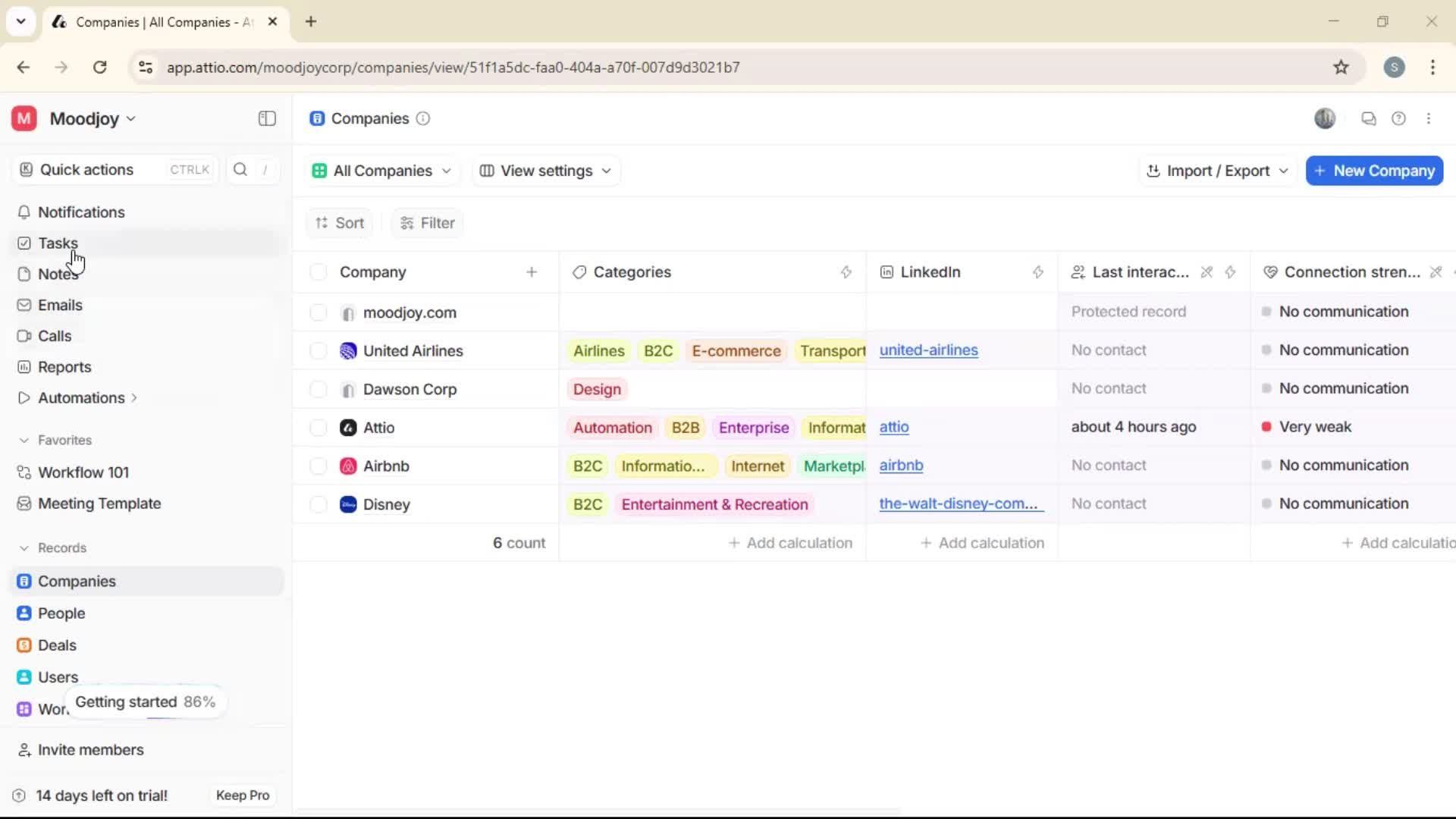Go to People in sidebar records

click(61, 613)
